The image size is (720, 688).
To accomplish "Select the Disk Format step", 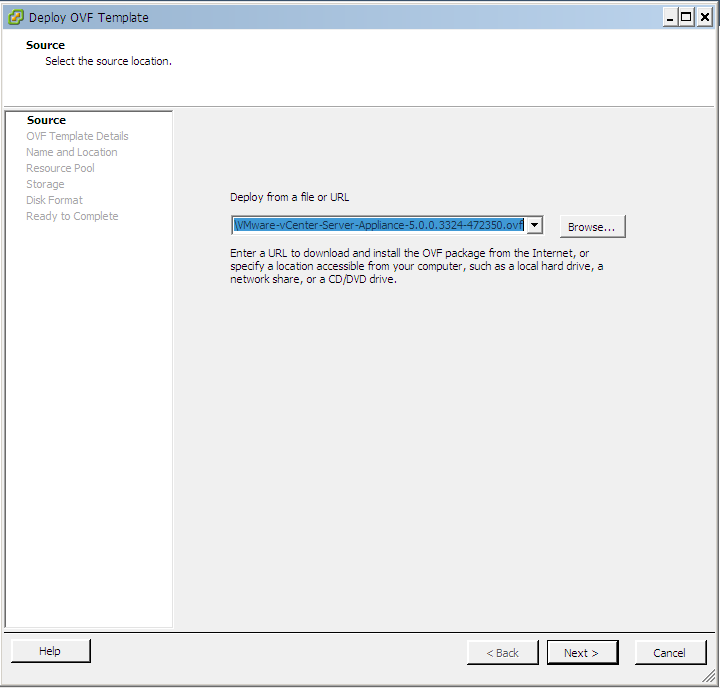I will point(54,200).
